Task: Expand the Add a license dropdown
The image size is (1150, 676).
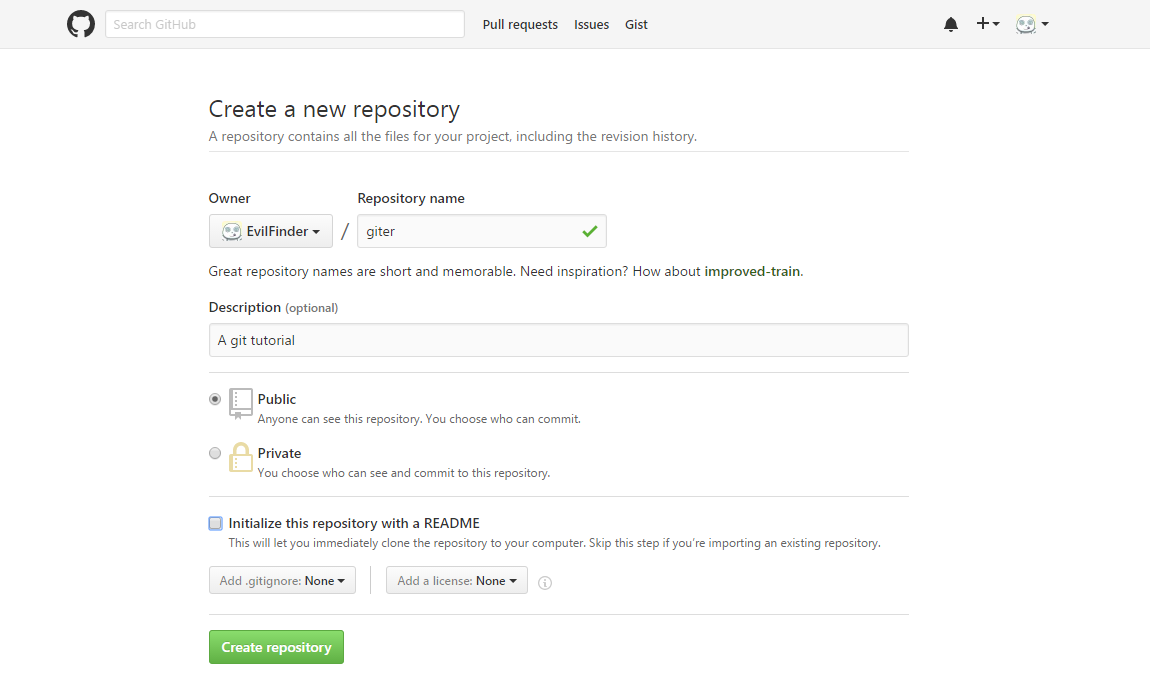Action: click(457, 580)
